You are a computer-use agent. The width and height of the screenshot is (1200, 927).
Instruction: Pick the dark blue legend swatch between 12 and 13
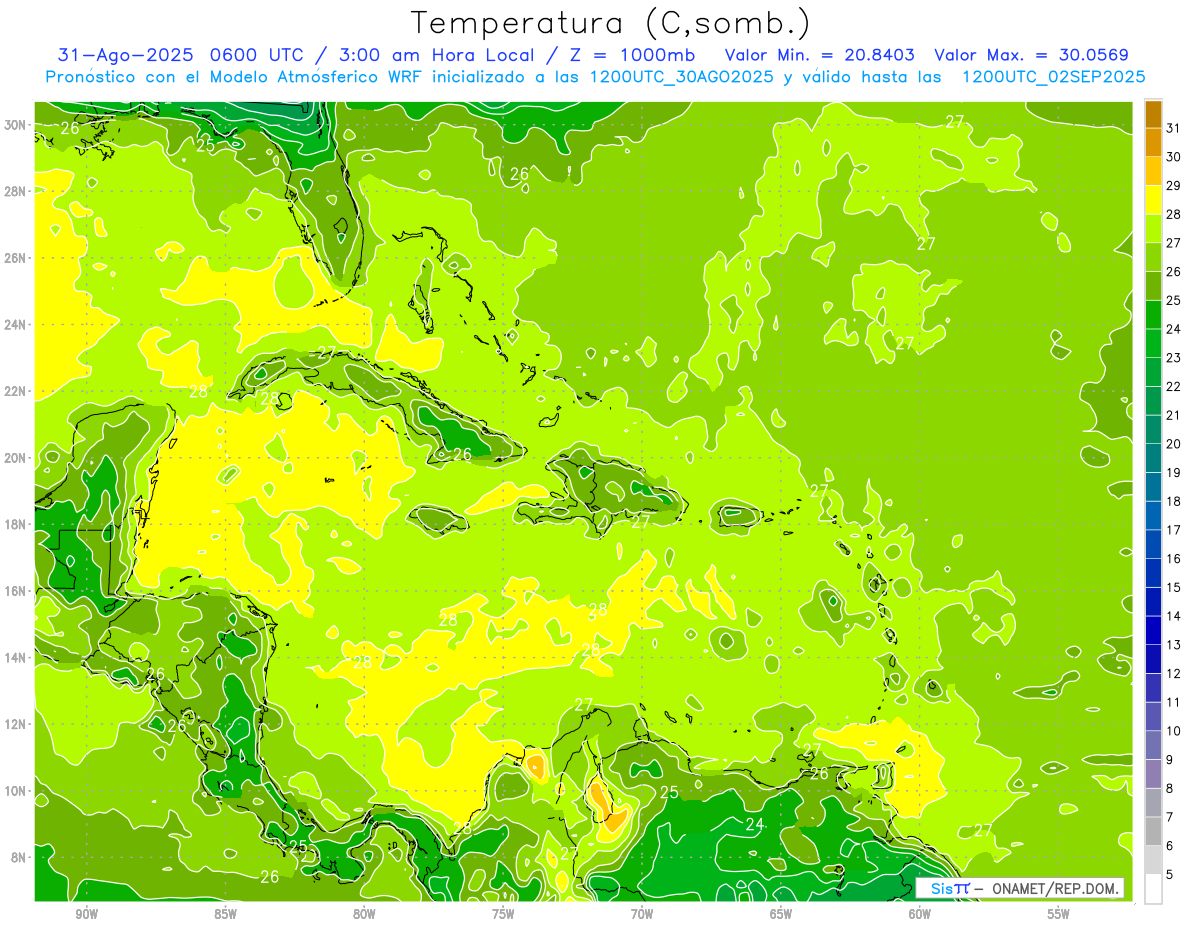pyautogui.click(x=1153, y=659)
